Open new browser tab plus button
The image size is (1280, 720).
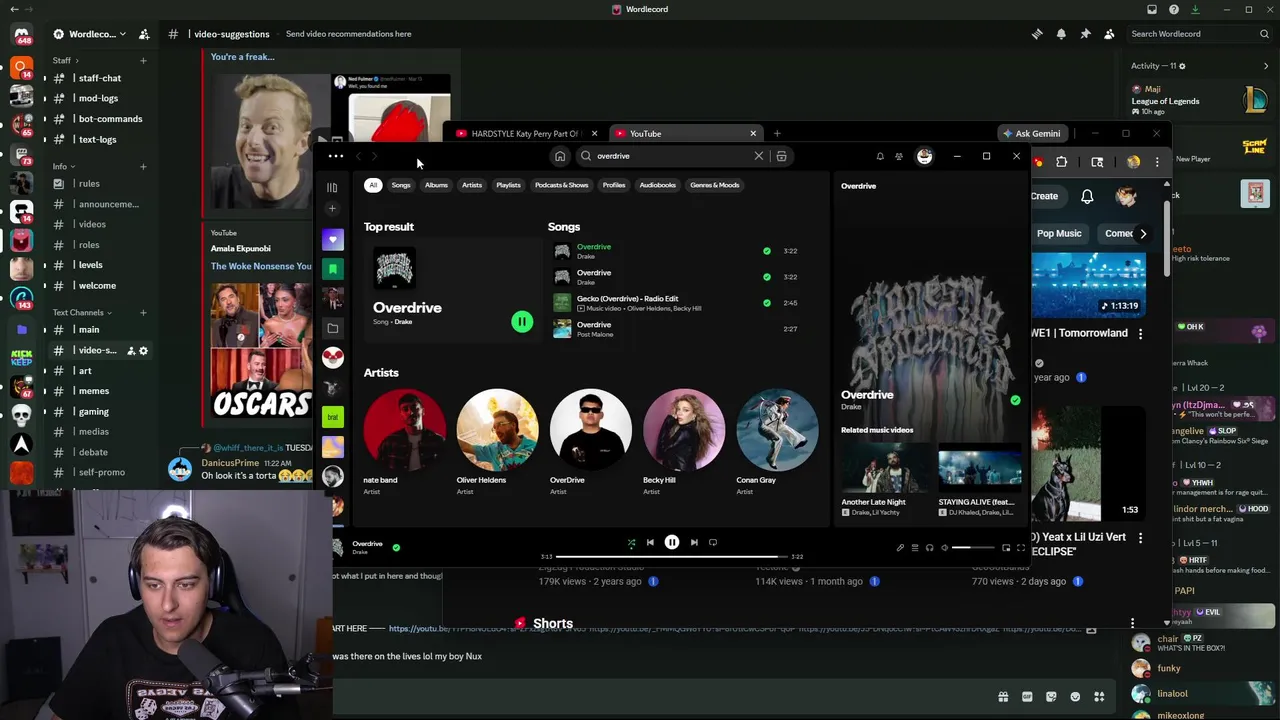click(x=777, y=133)
